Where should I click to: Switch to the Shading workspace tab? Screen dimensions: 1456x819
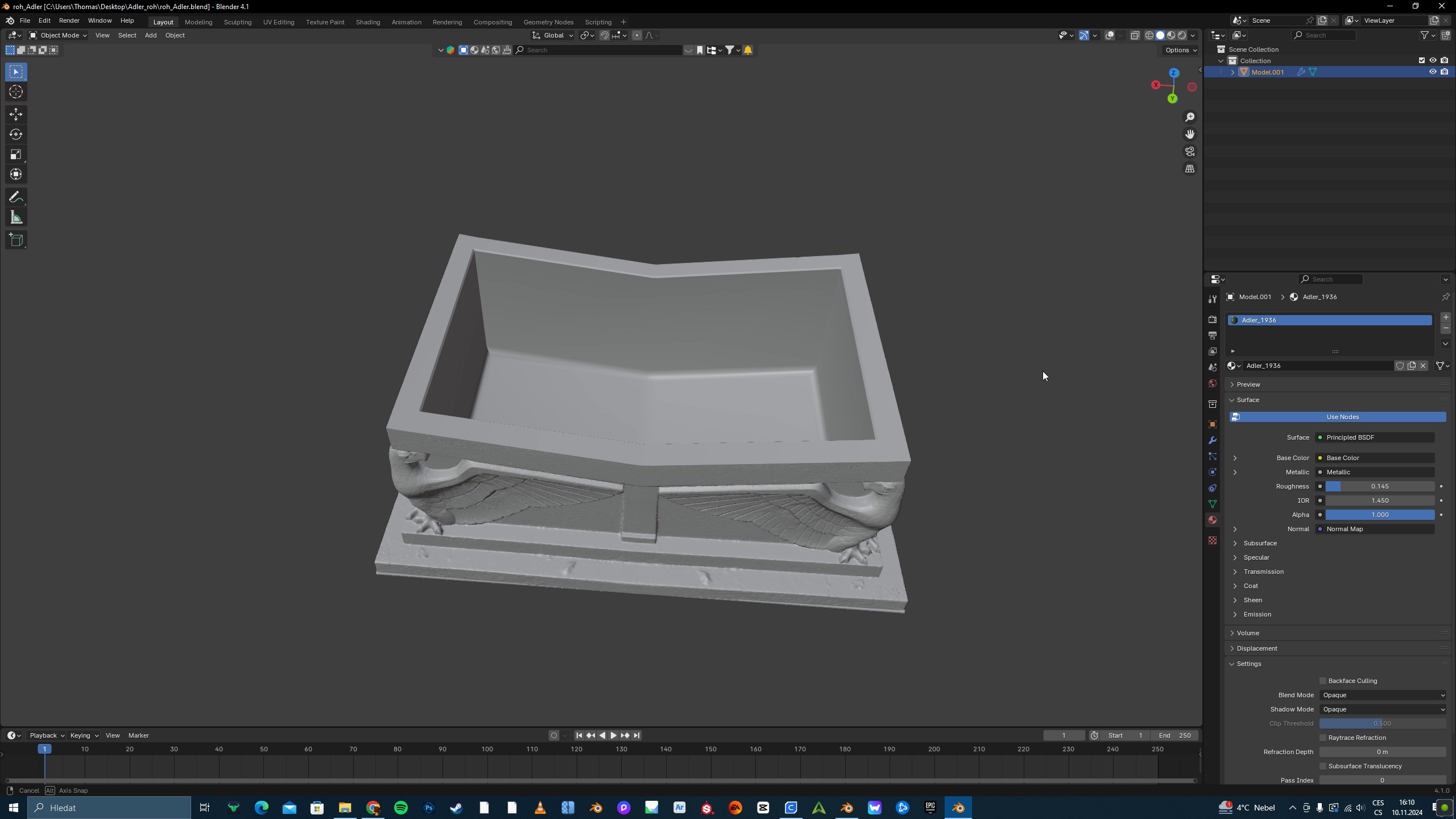coord(368,22)
